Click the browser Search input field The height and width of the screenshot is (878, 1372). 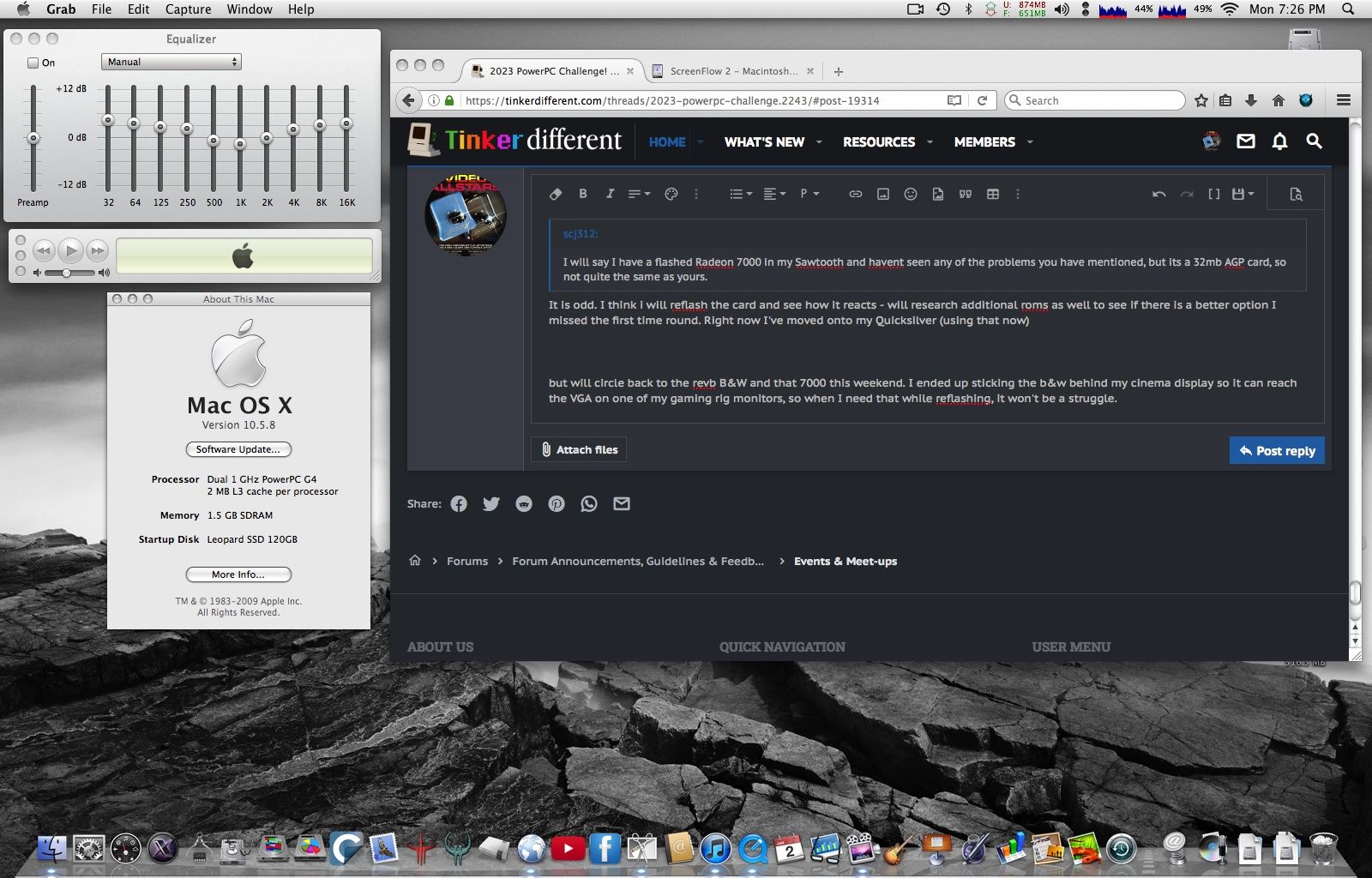click(x=1094, y=100)
